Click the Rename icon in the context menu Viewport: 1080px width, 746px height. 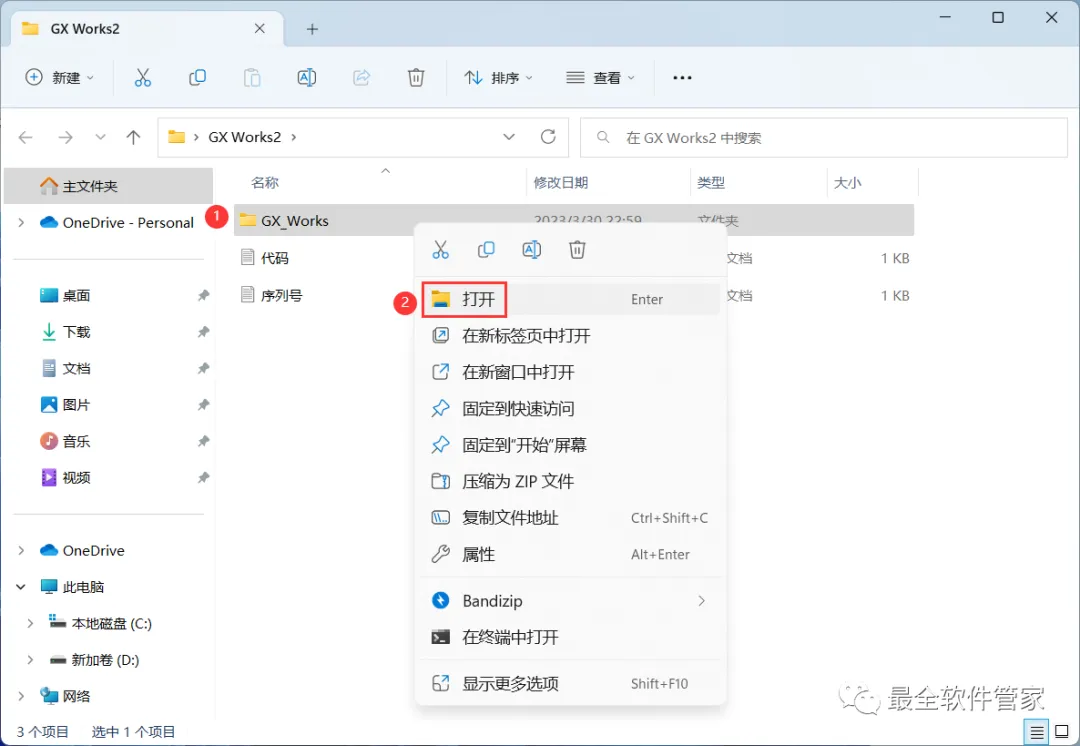(x=532, y=250)
